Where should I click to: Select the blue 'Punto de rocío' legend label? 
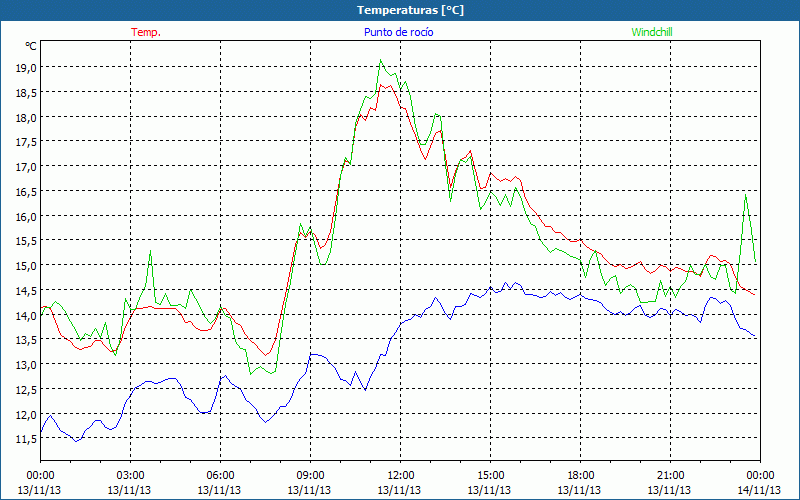pyautogui.click(x=398, y=32)
